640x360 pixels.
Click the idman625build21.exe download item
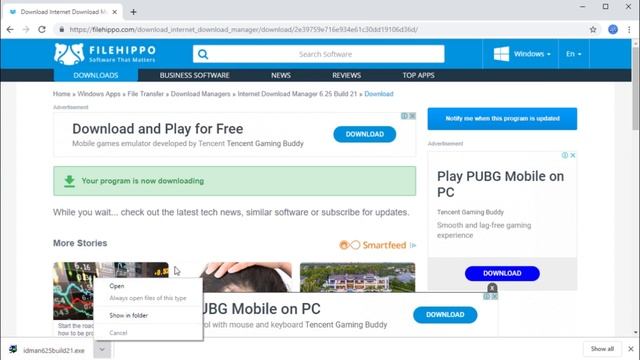pos(48,350)
